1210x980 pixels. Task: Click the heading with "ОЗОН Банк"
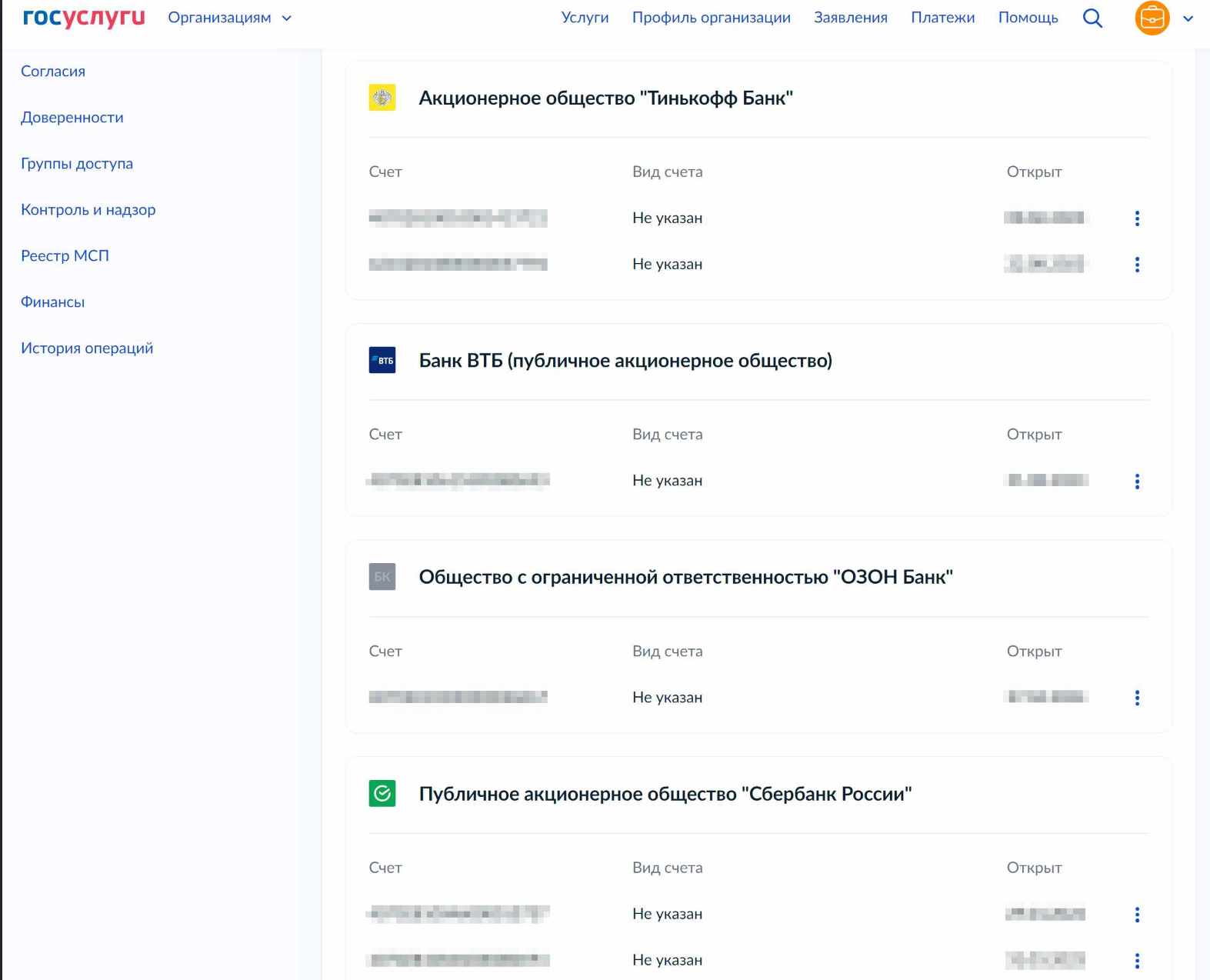coord(685,577)
